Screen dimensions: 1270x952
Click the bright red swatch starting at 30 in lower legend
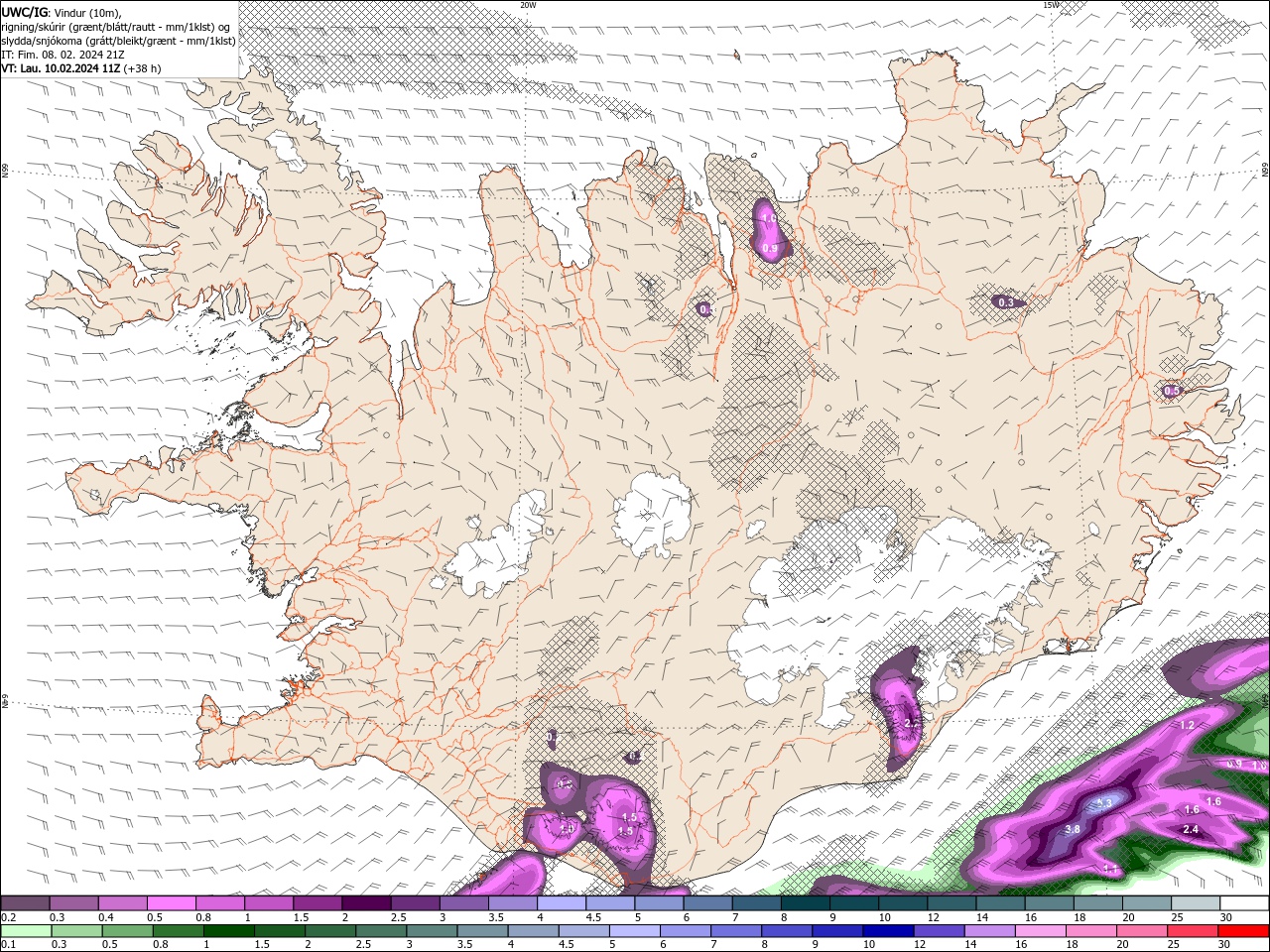click(1244, 931)
